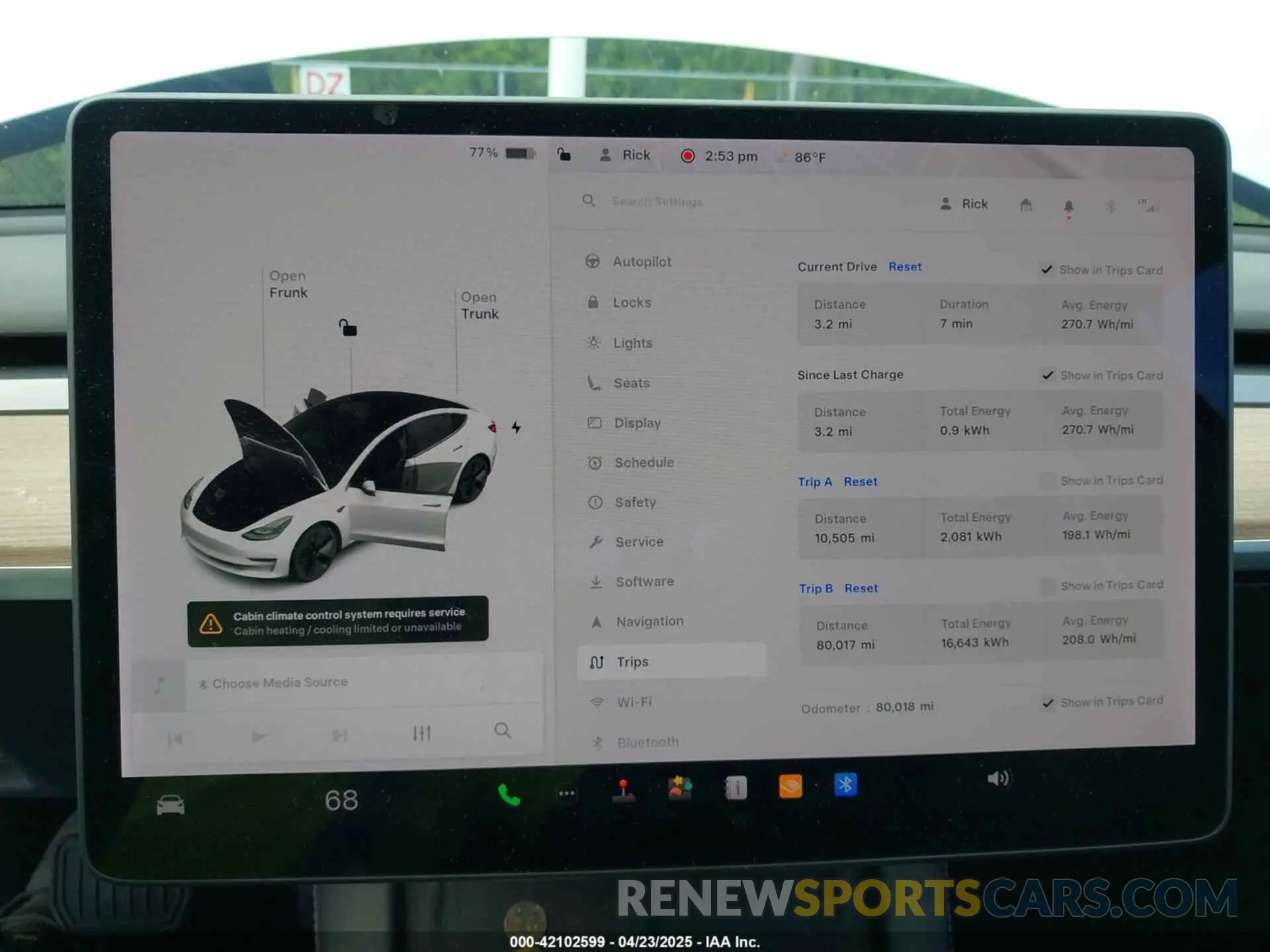Tap the dashcam record icon
Viewport: 1270px width, 952px height.
(688, 156)
